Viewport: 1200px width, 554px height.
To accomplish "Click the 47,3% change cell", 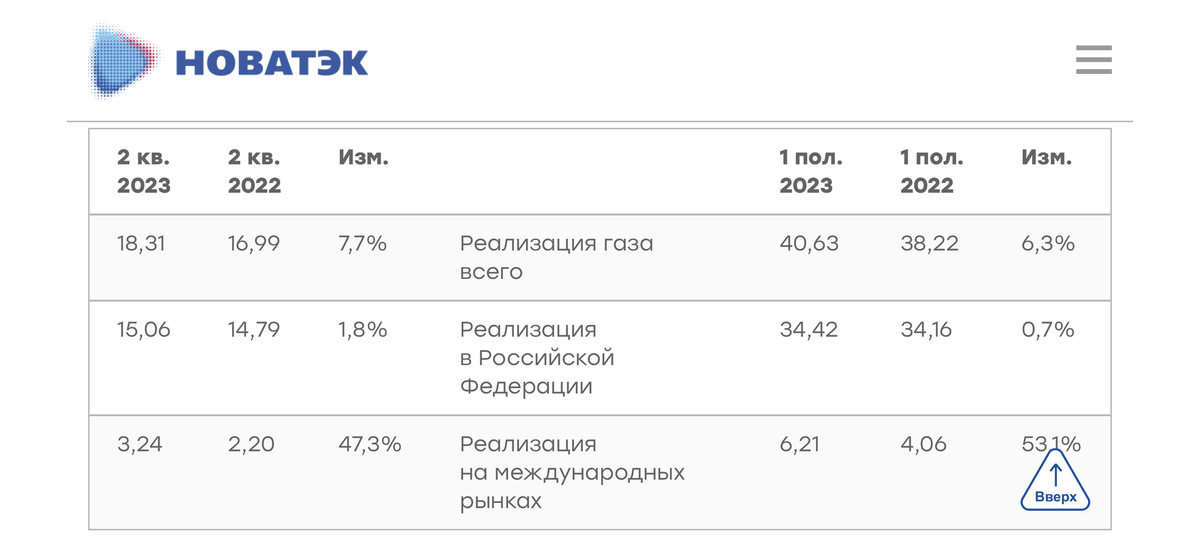I will coord(370,444).
